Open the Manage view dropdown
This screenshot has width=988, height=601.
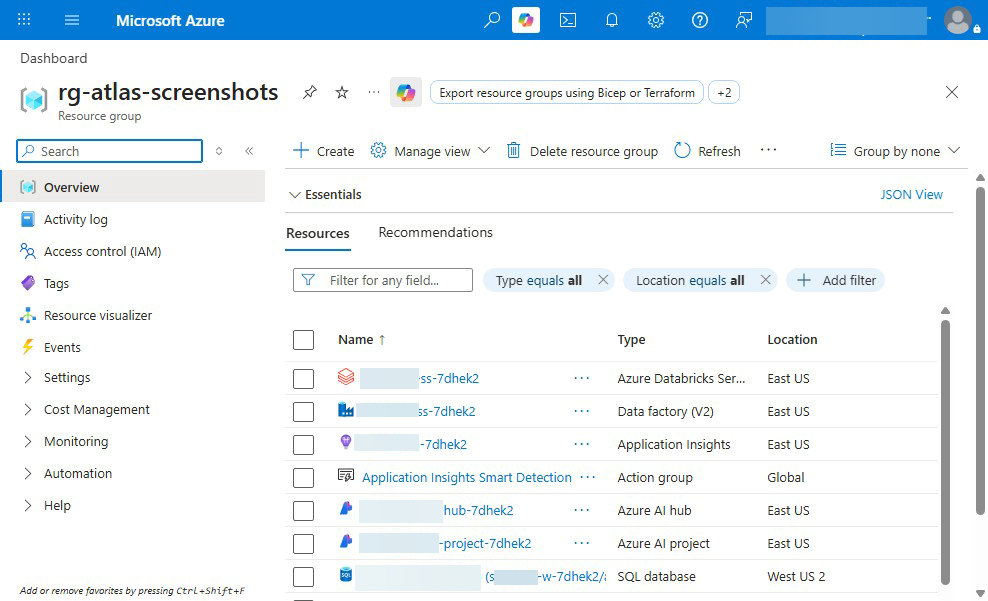[430, 151]
